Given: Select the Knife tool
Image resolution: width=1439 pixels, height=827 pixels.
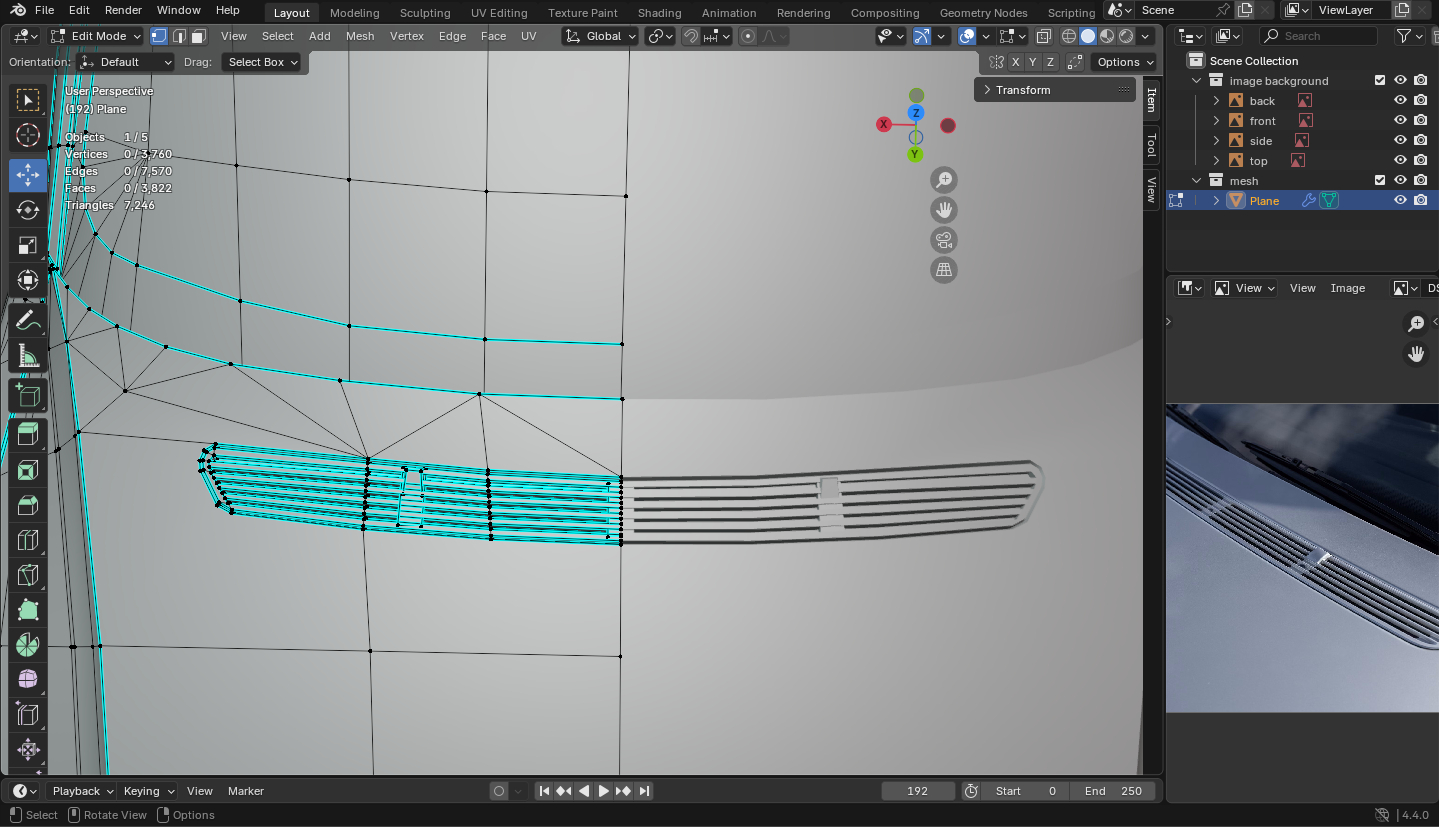Looking at the screenshot, I should (28, 575).
